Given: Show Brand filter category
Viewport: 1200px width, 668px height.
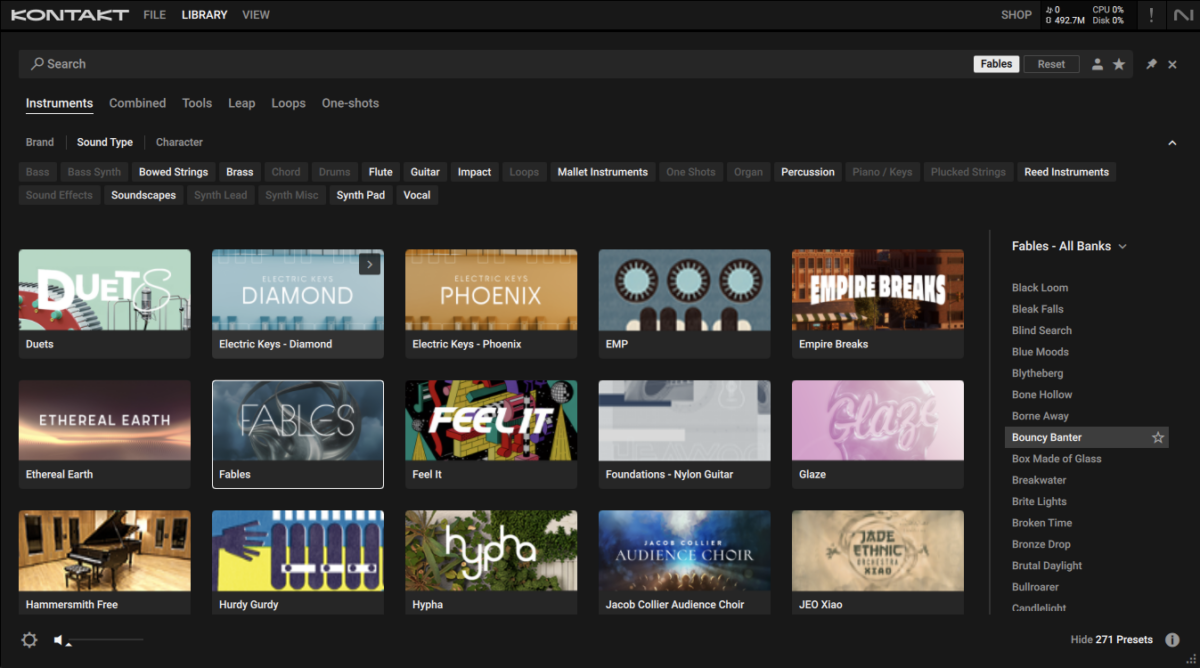Looking at the screenshot, I should pyautogui.click(x=40, y=142).
